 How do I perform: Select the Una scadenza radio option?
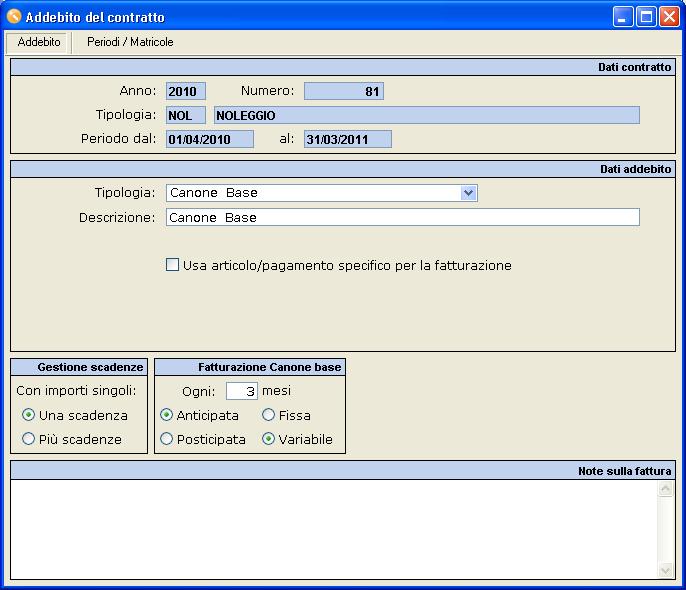point(29,415)
